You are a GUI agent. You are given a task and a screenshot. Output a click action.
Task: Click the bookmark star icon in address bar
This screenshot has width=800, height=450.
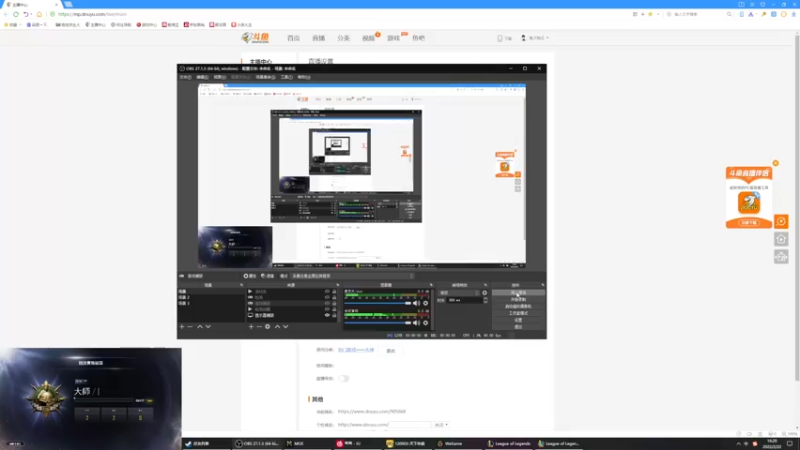click(x=650, y=14)
